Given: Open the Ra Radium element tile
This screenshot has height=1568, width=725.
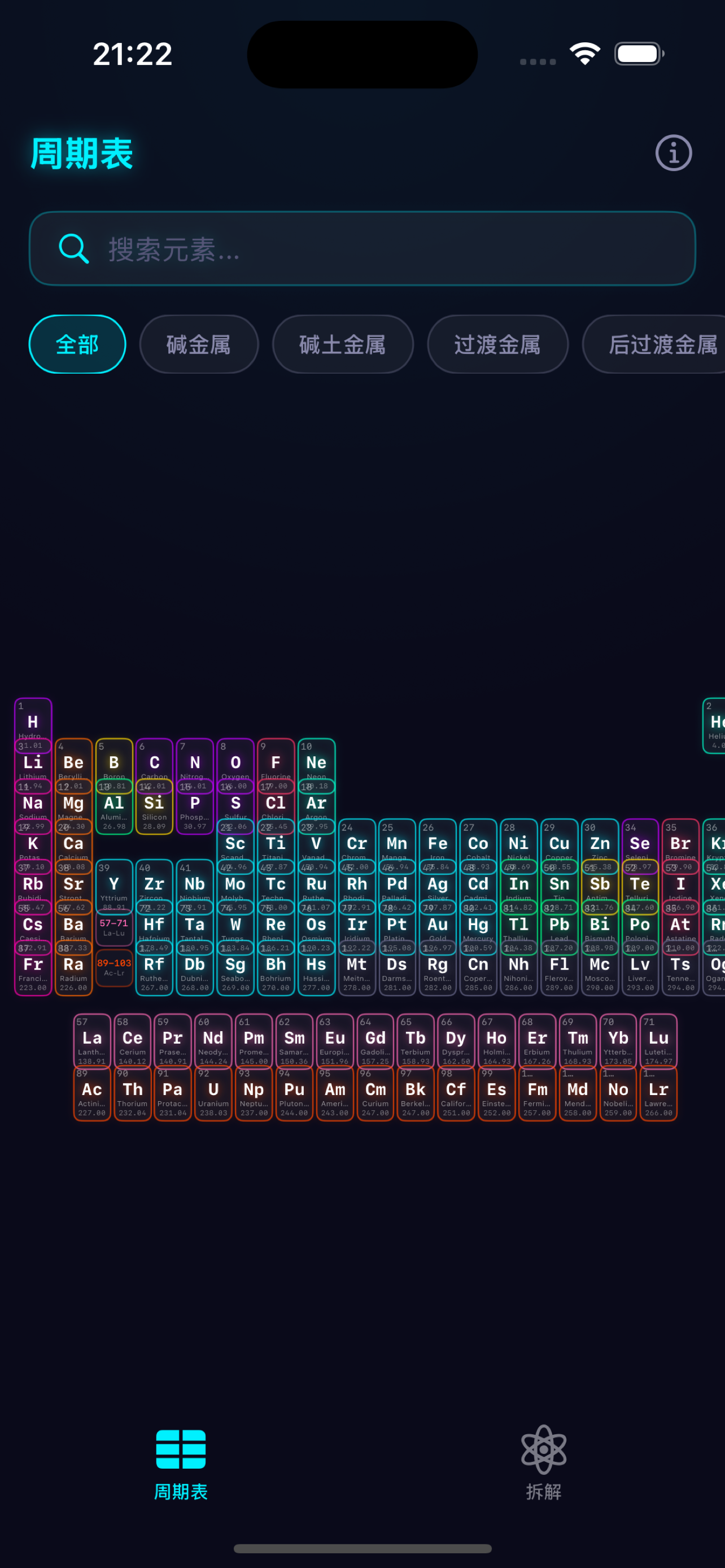Looking at the screenshot, I should 73,969.
